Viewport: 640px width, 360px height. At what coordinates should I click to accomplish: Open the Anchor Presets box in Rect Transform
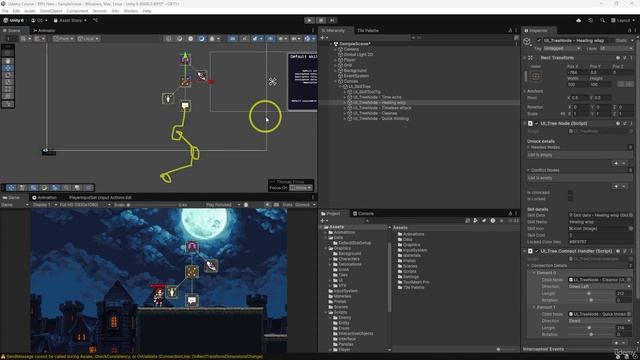point(536,76)
